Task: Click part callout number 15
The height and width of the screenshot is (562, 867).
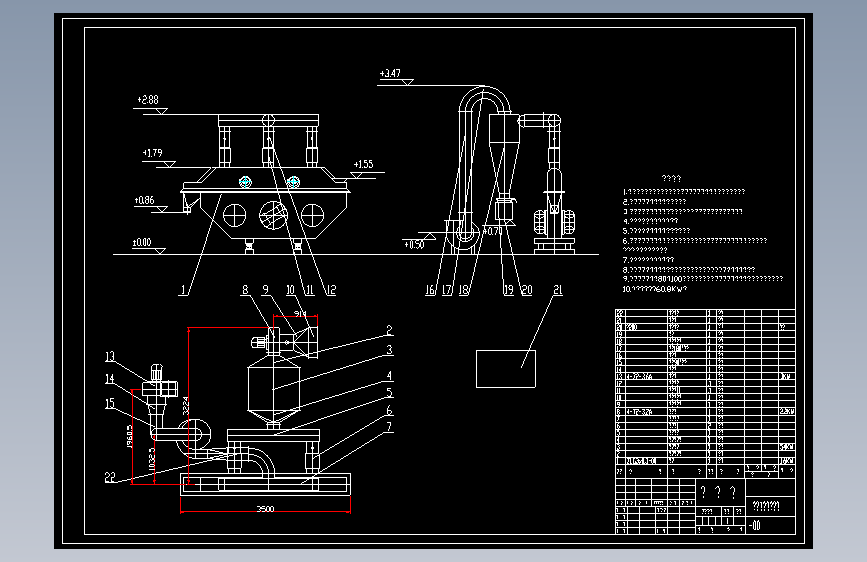Action: coord(110,404)
